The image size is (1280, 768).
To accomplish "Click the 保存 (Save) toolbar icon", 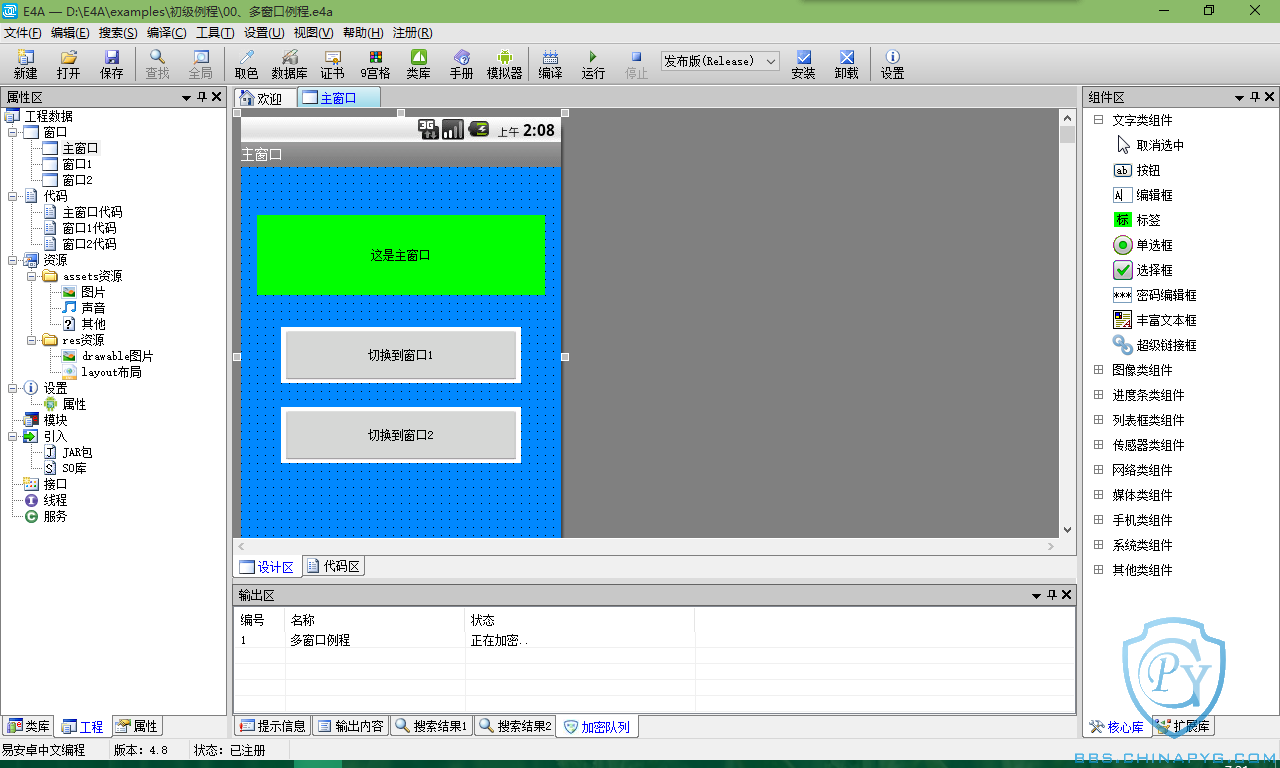I will [112, 65].
